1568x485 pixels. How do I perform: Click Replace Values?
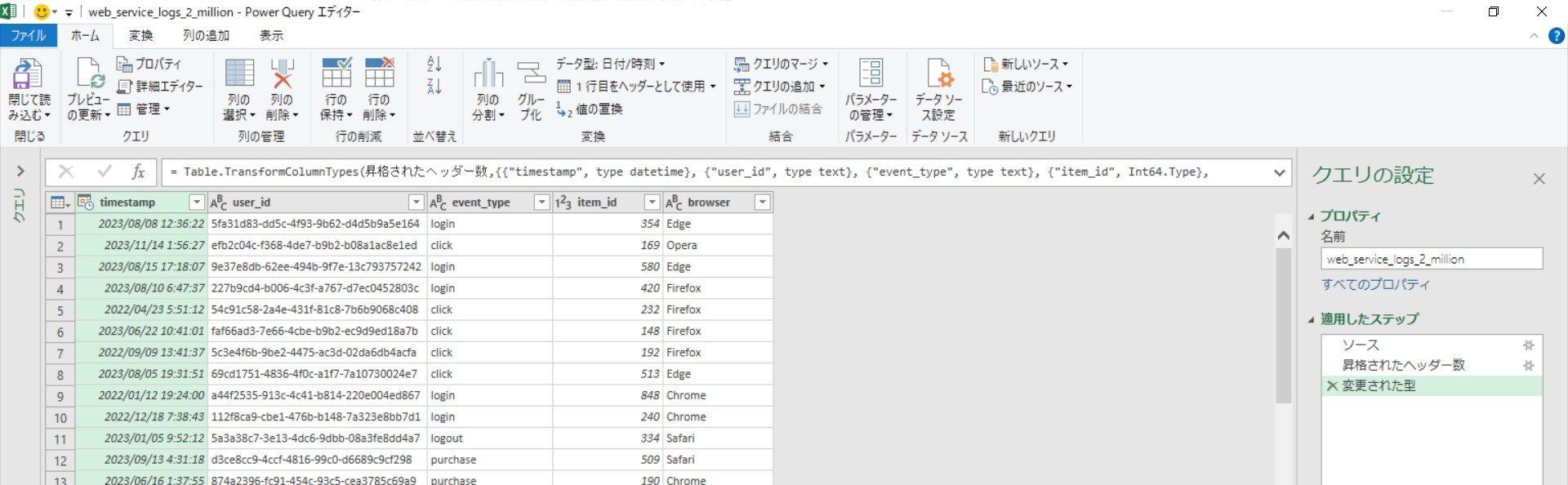coord(590,109)
